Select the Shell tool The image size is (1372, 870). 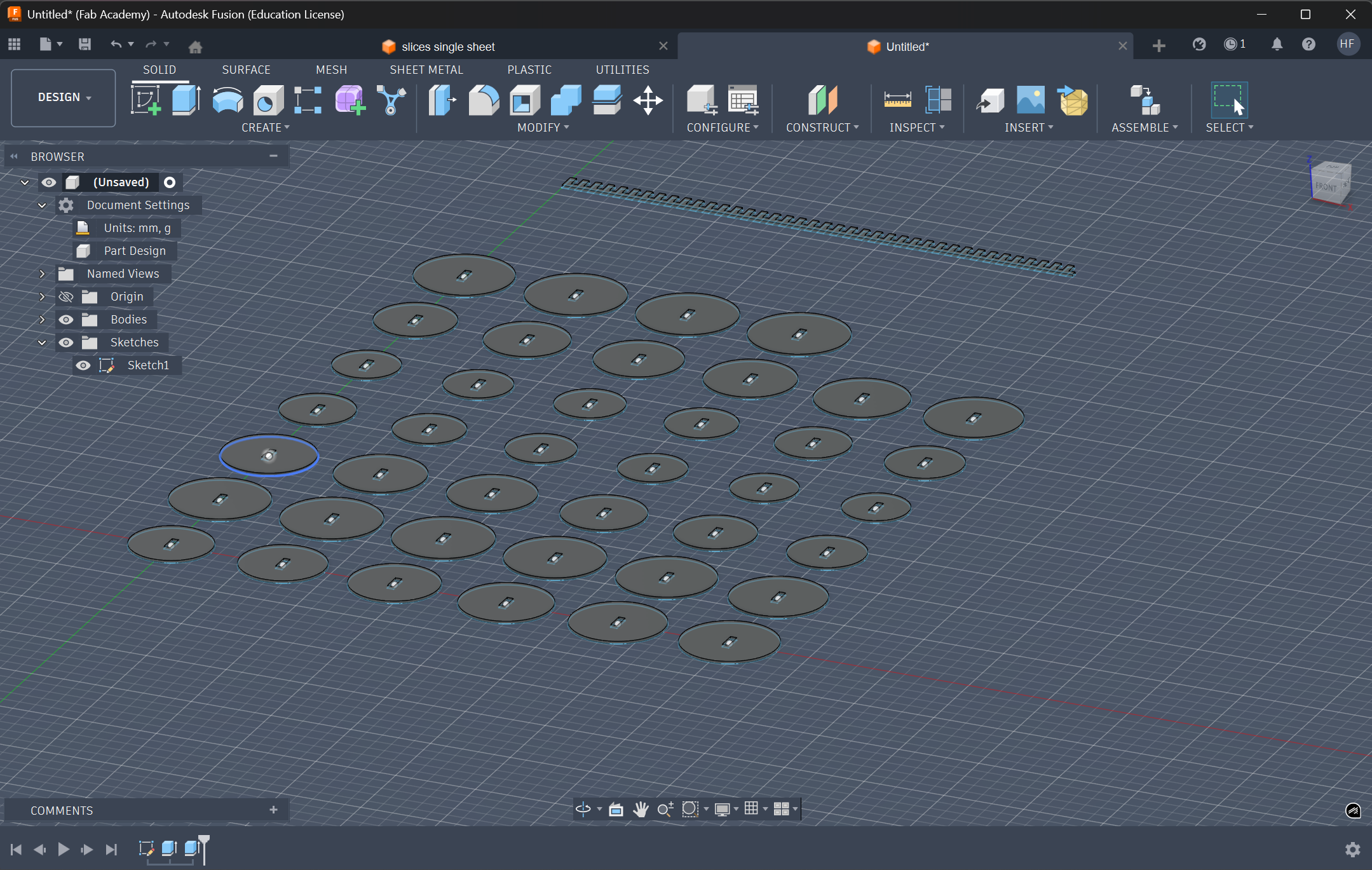tap(524, 100)
